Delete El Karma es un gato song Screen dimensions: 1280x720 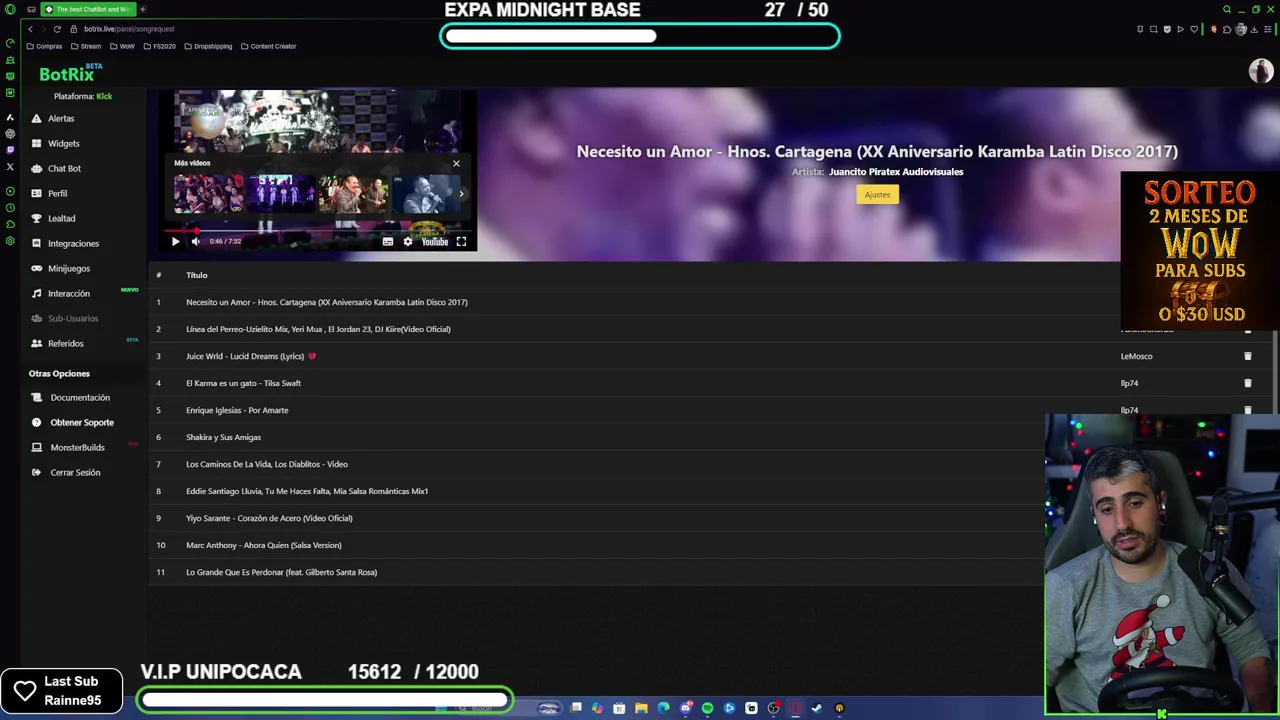(1247, 383)
